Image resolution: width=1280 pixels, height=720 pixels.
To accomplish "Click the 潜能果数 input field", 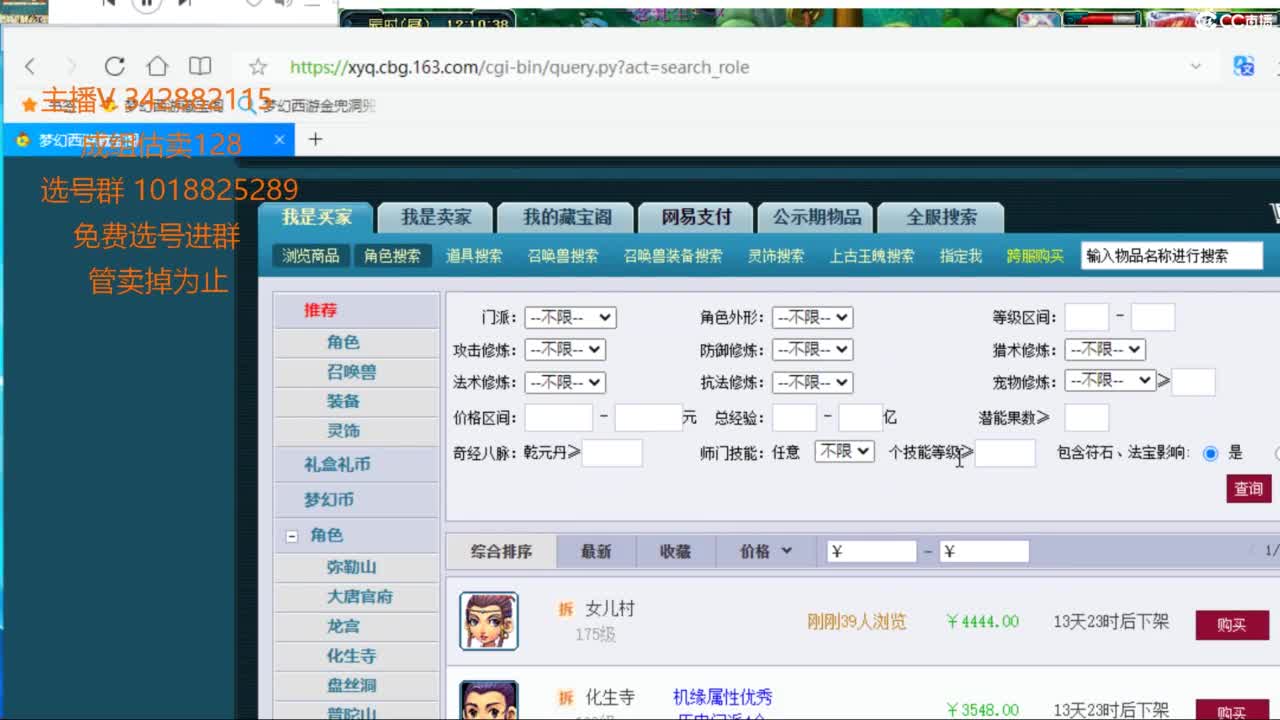I will (x=1087, y=417).
